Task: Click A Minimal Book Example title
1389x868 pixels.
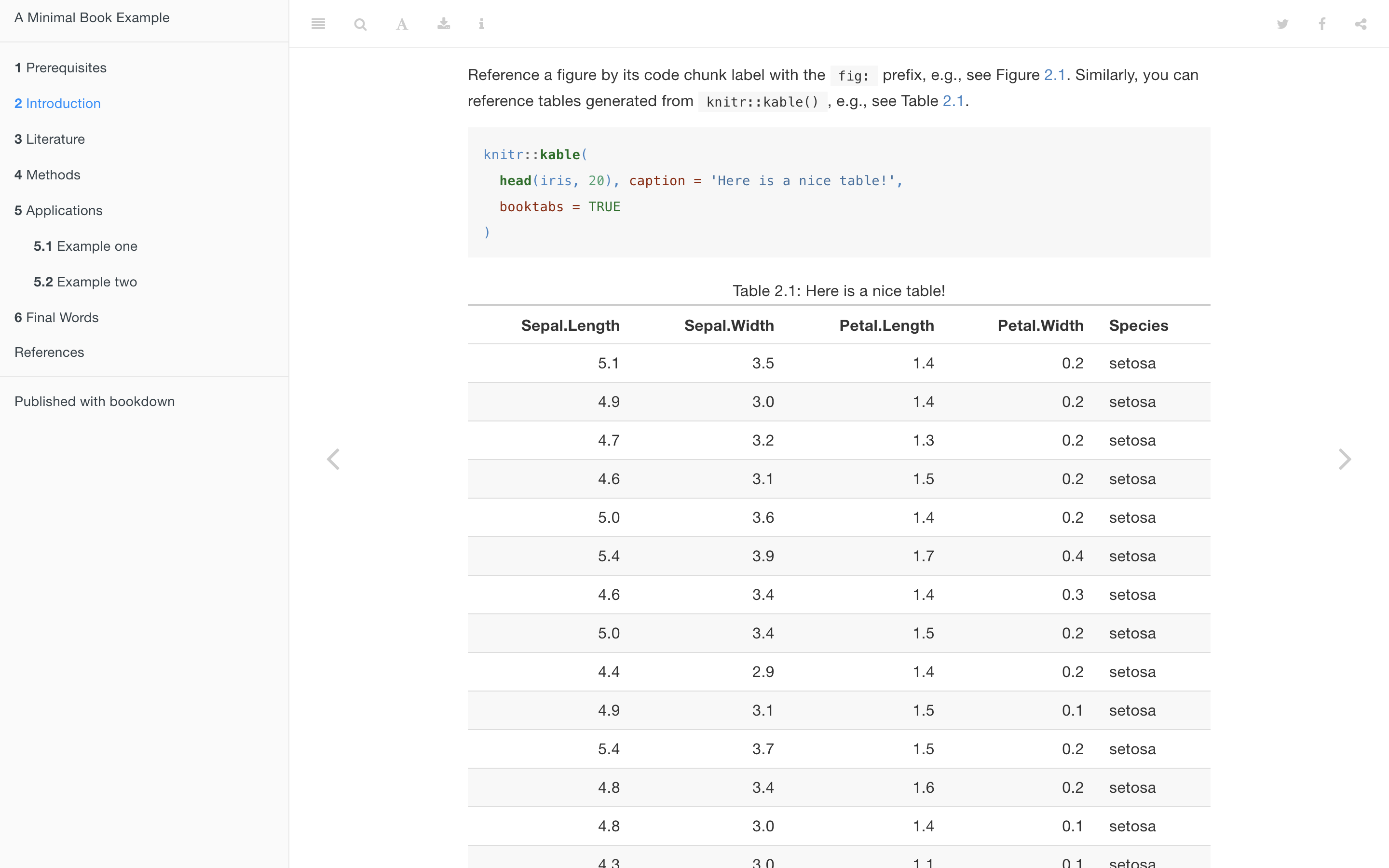Action: click(x=92, y=17)
